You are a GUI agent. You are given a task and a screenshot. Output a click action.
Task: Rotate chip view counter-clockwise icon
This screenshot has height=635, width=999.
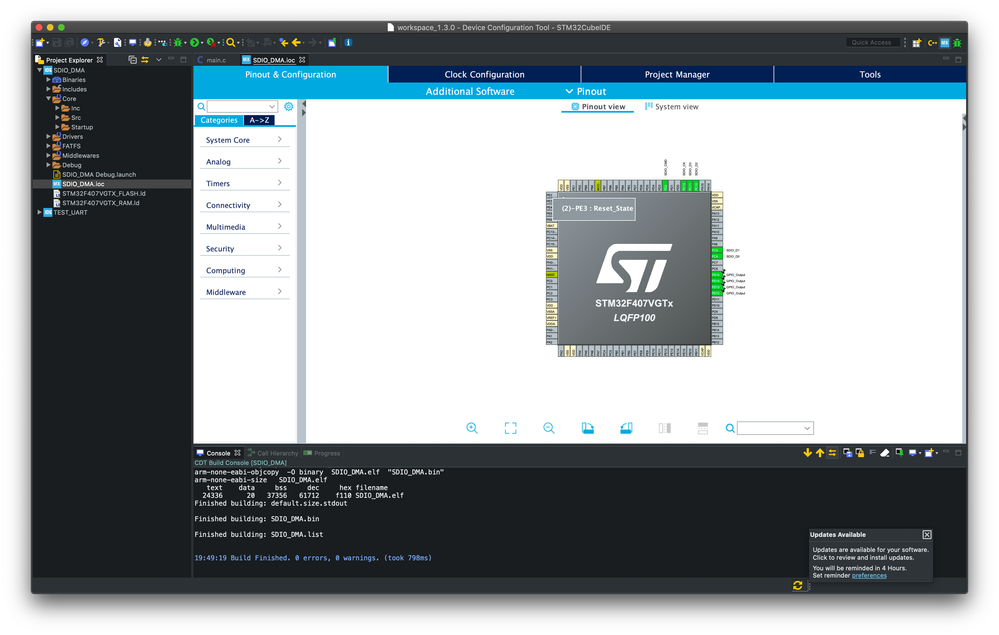626,428
